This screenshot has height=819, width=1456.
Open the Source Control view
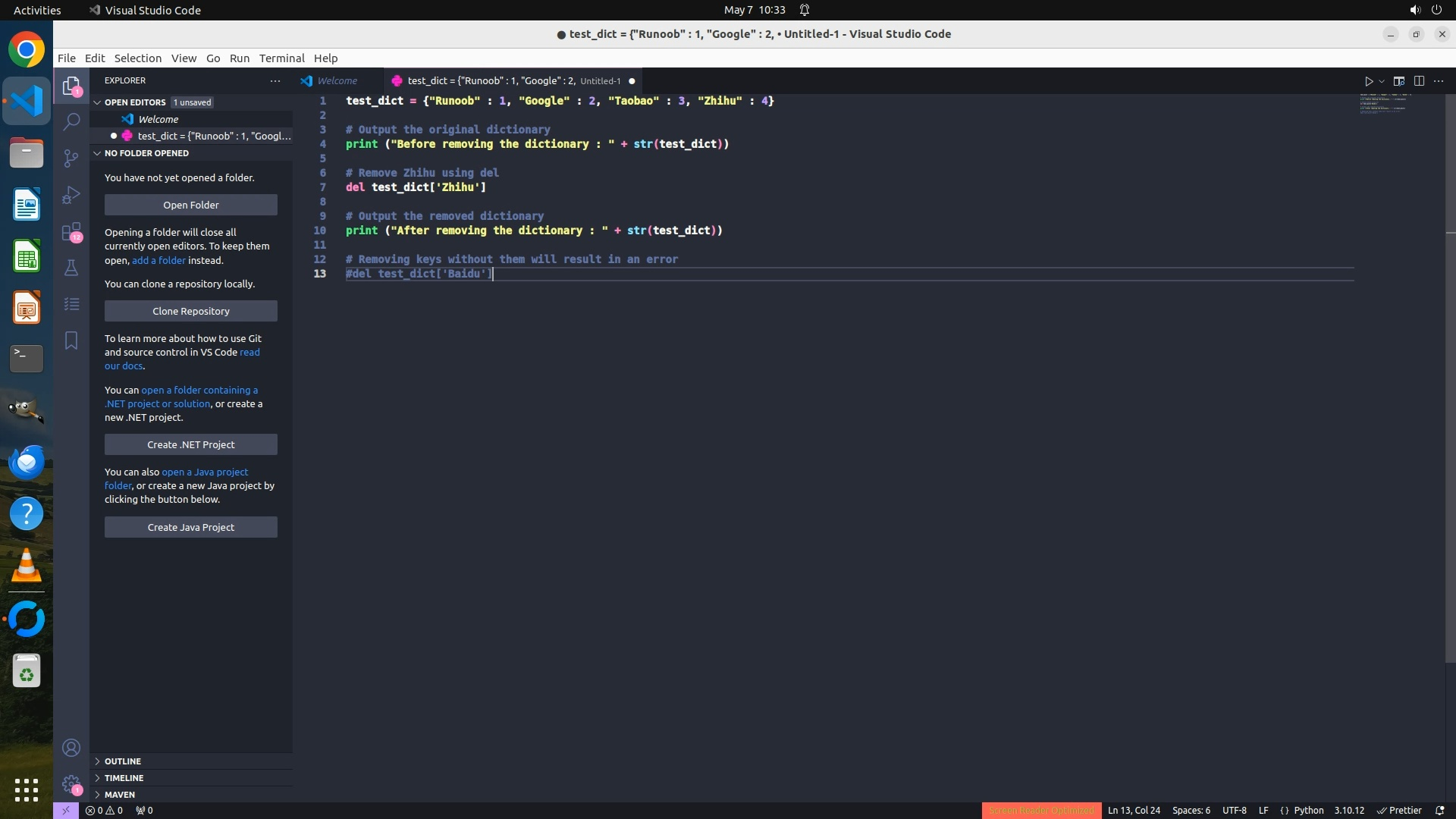71,158
